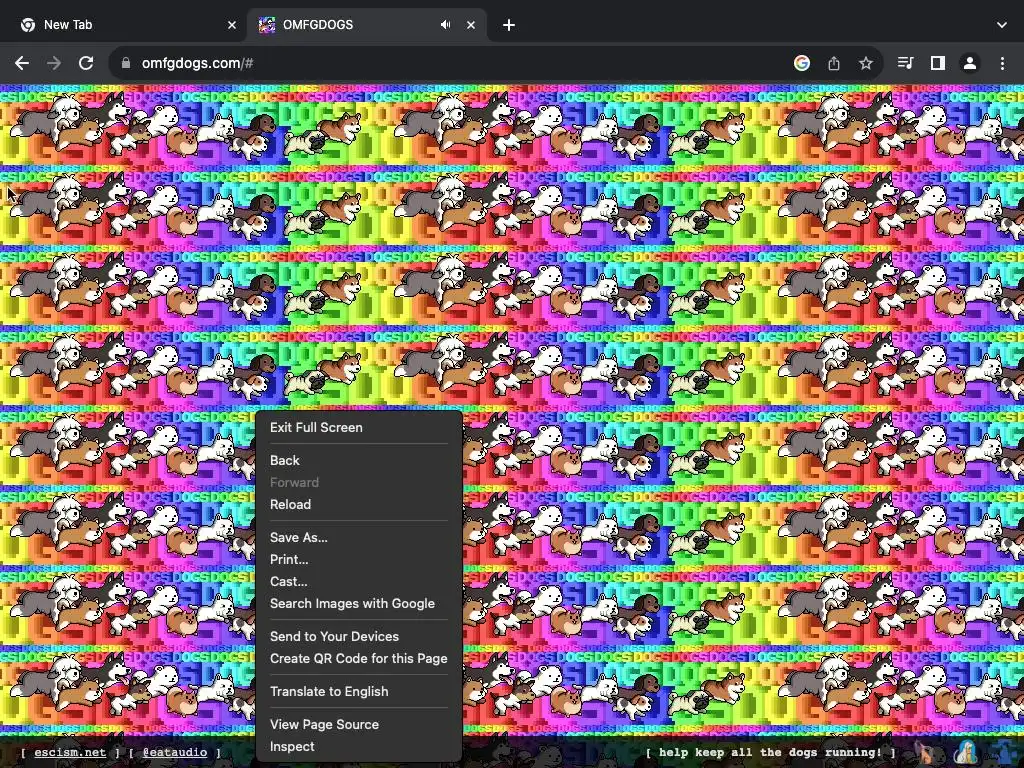Reload the page with the toolbar refresh icon
This screenshot has height=768, width=1024.
coord(86,63)
